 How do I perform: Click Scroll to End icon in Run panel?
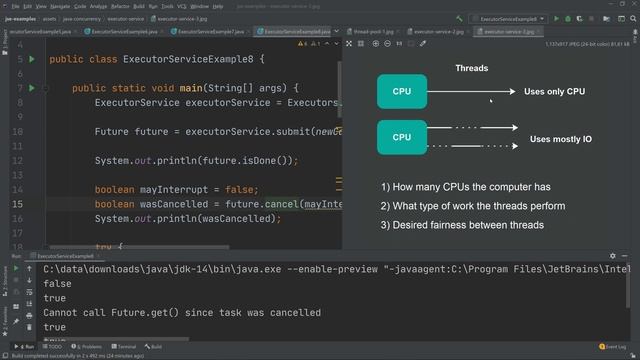coord(29,304)
